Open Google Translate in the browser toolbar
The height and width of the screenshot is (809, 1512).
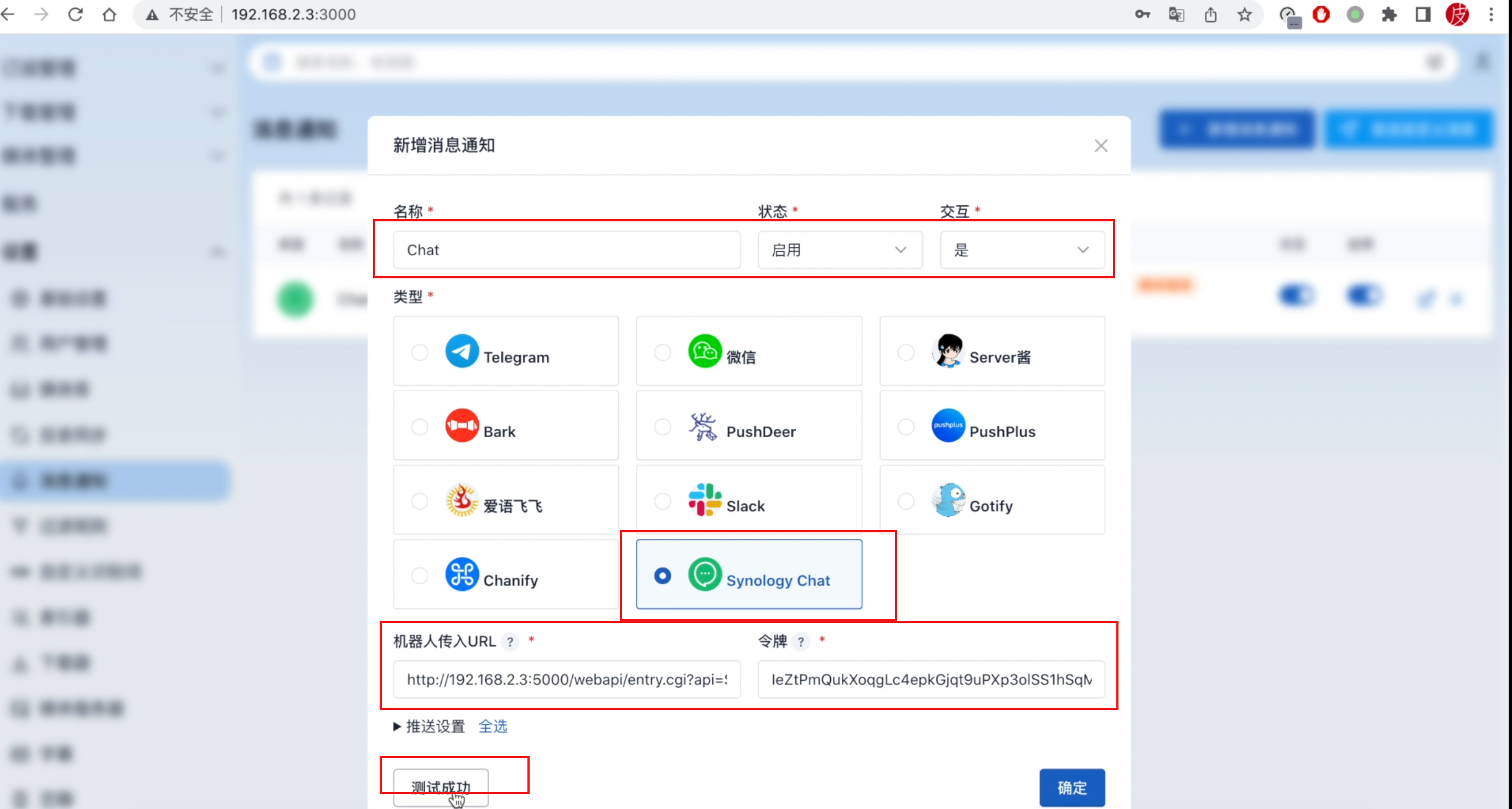[x=1177, y=15]
